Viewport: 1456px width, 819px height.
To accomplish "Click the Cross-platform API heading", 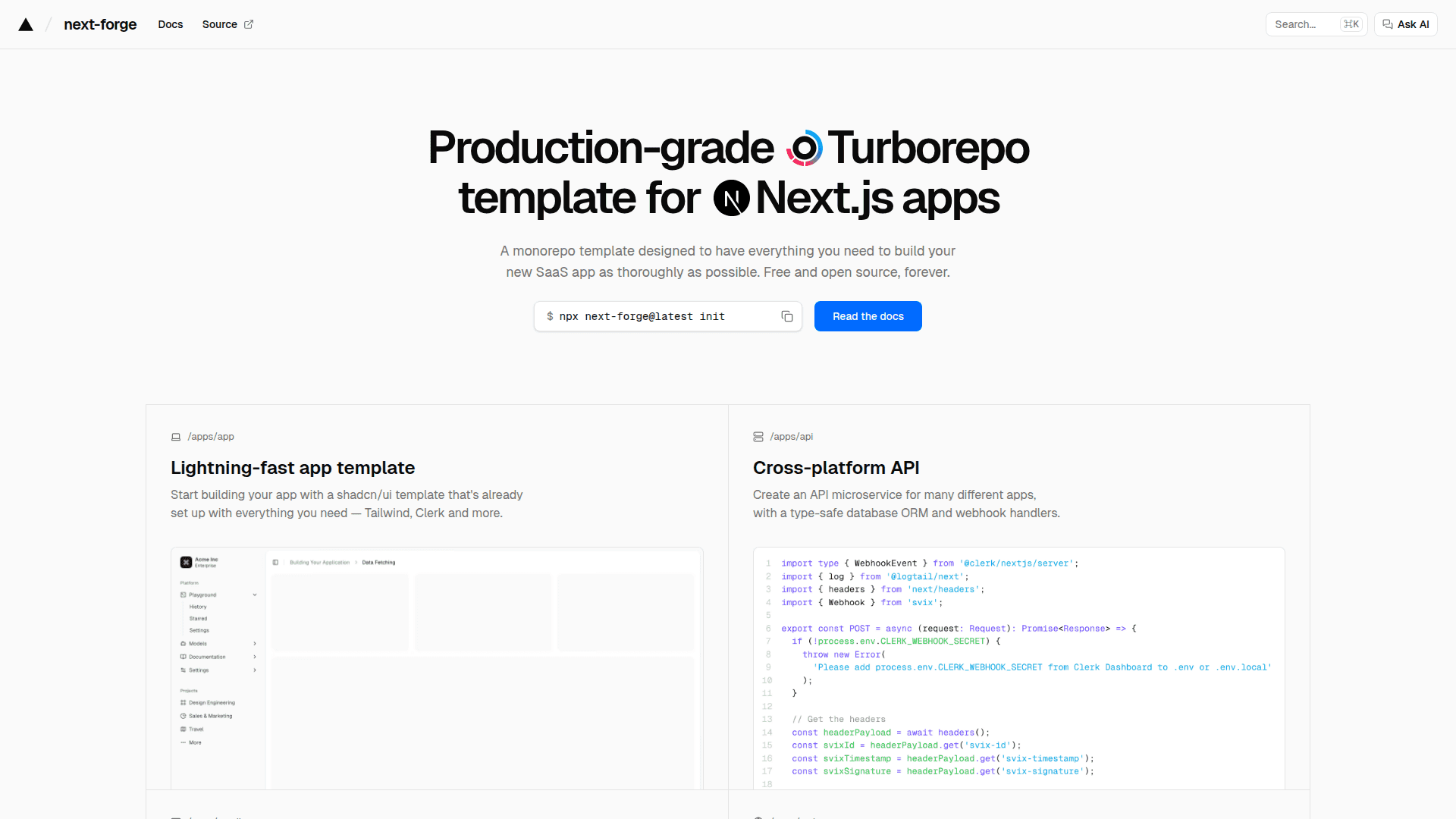I will point(836,468).
